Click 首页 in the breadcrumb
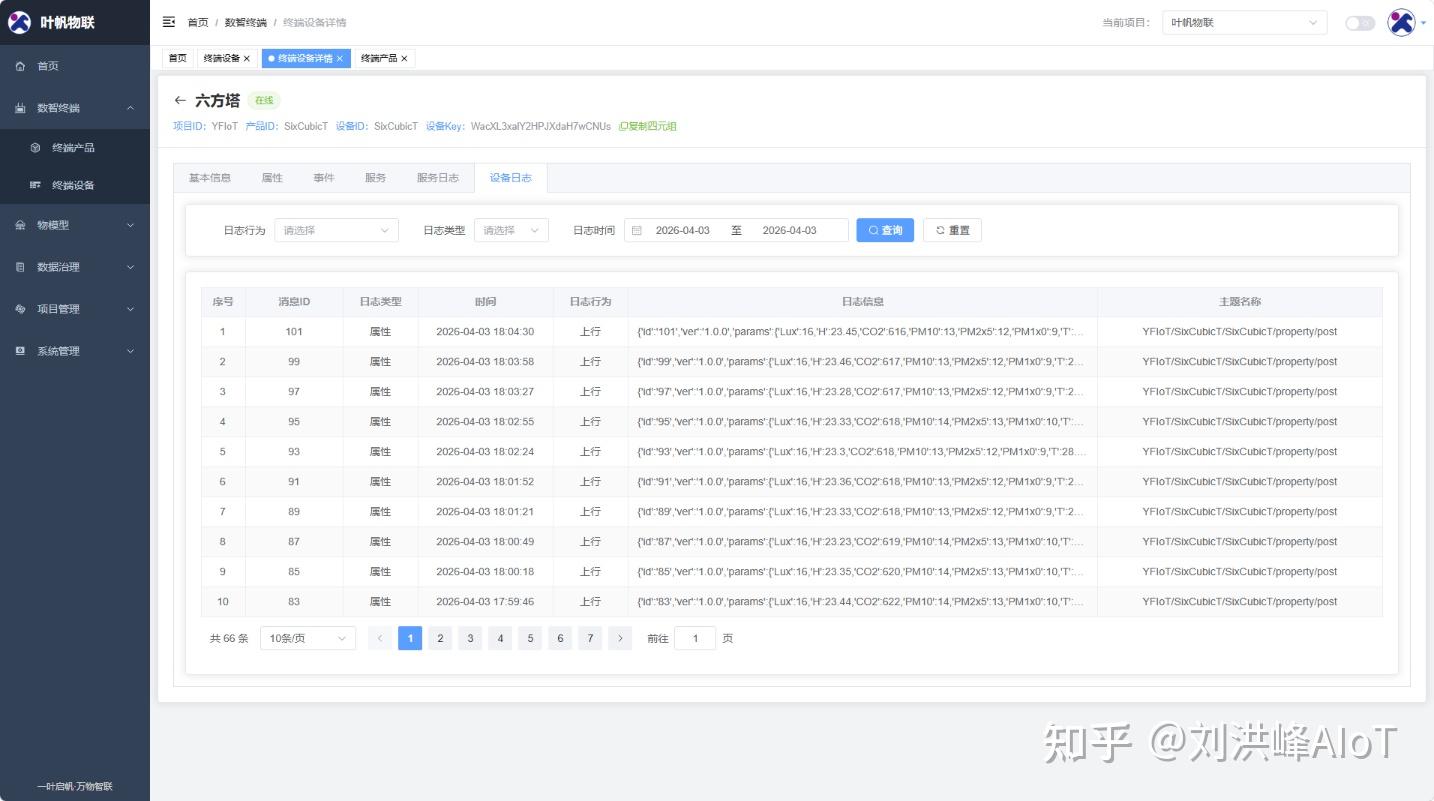The width and height of the screenshot is (1434, 801). [198, 22]
